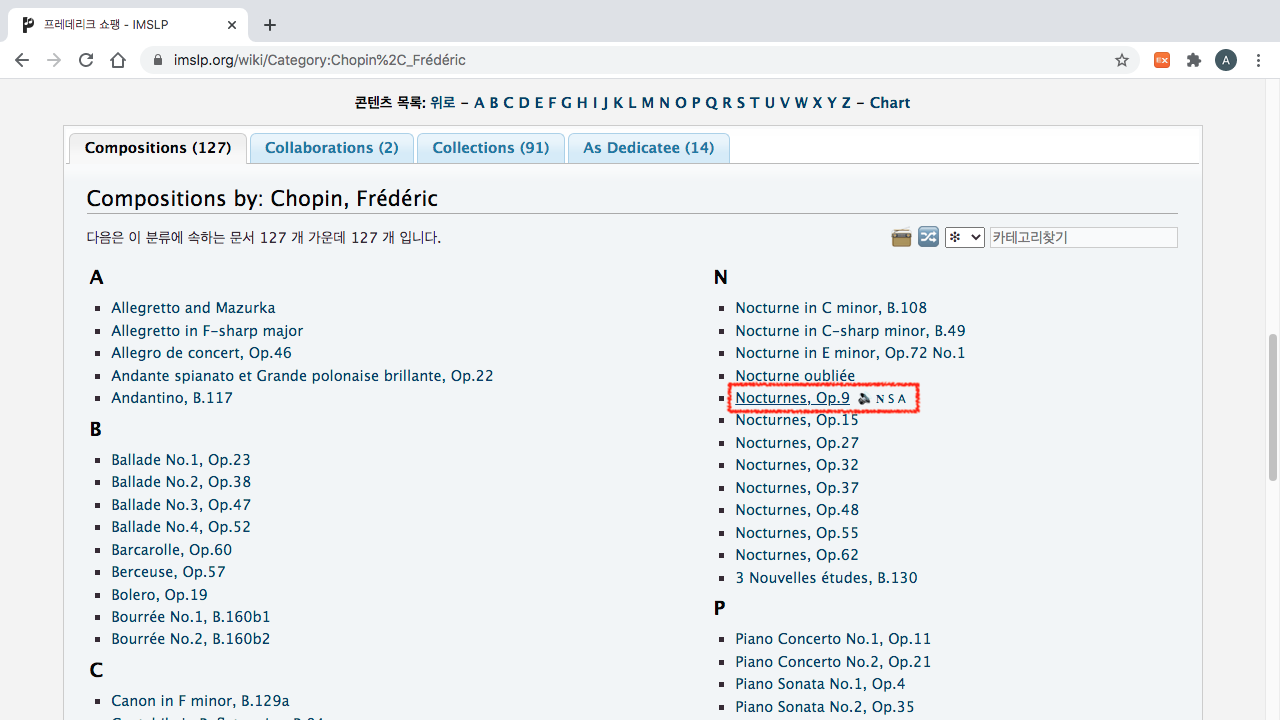Open a new browser tab
The image size is (1280, 720).
tap(270, 25)
